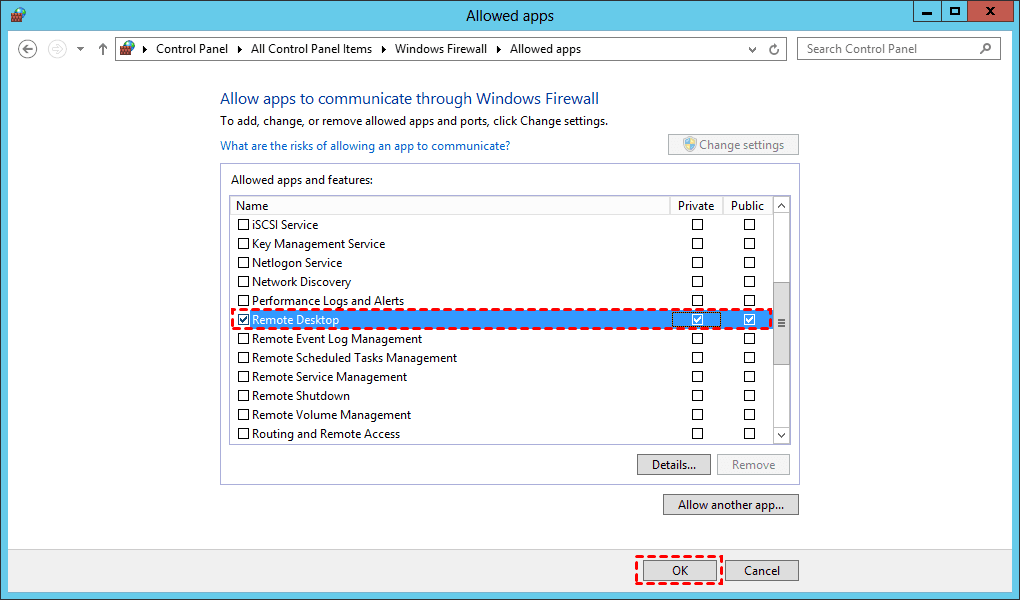Click the Remove button
Viewport: 1020px width, 600px height.
click(753, 465)
